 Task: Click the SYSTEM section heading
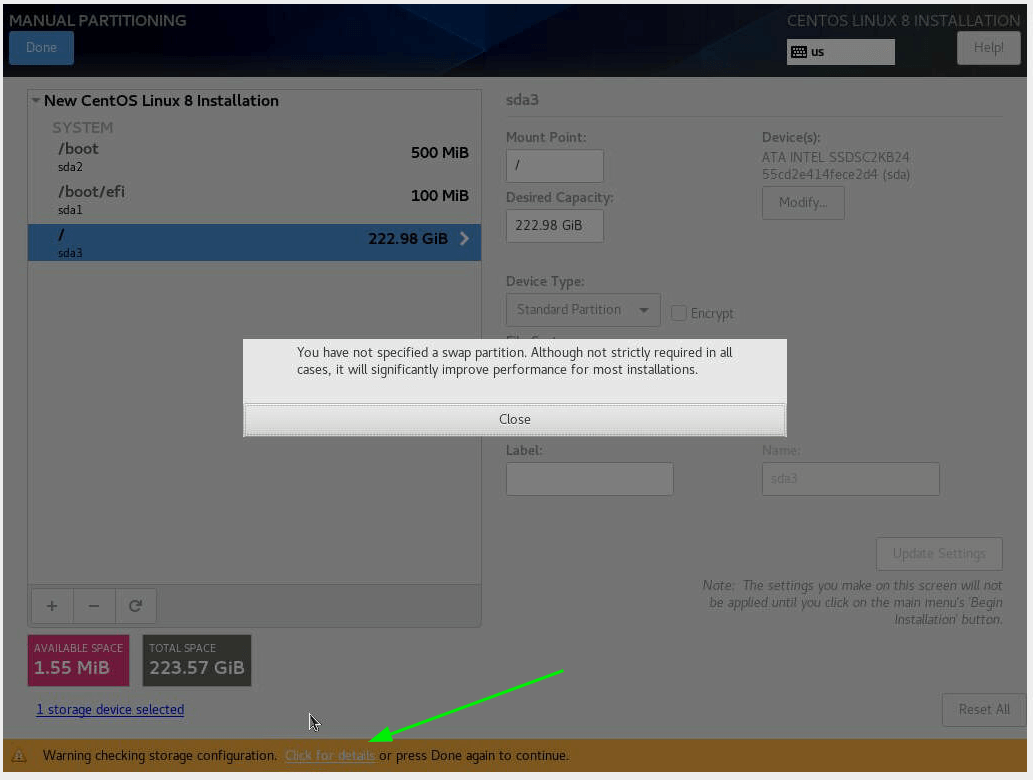click(x=82, y=128)
